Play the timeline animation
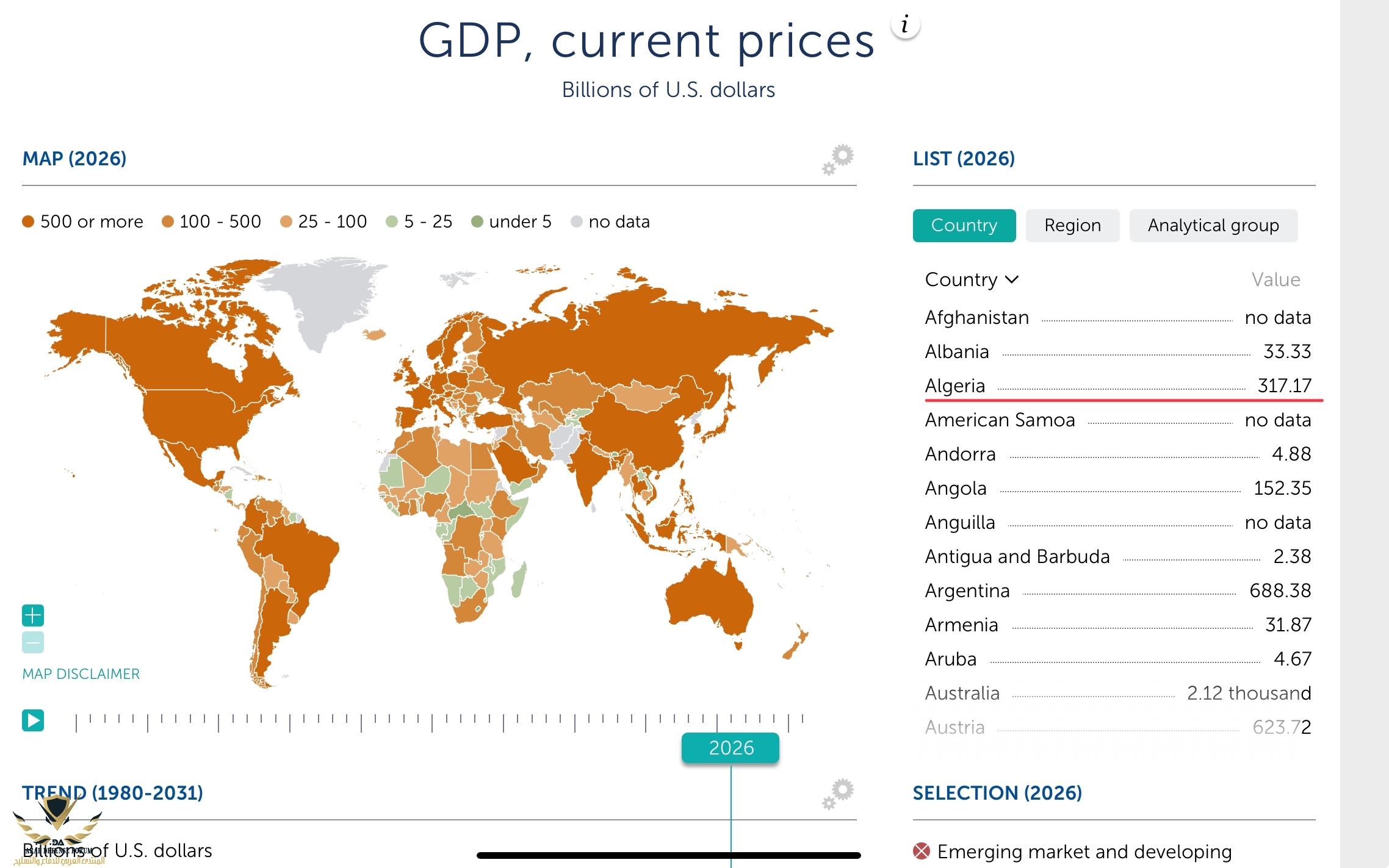Viewport: 1389px width, 868px height. (33, 720)
